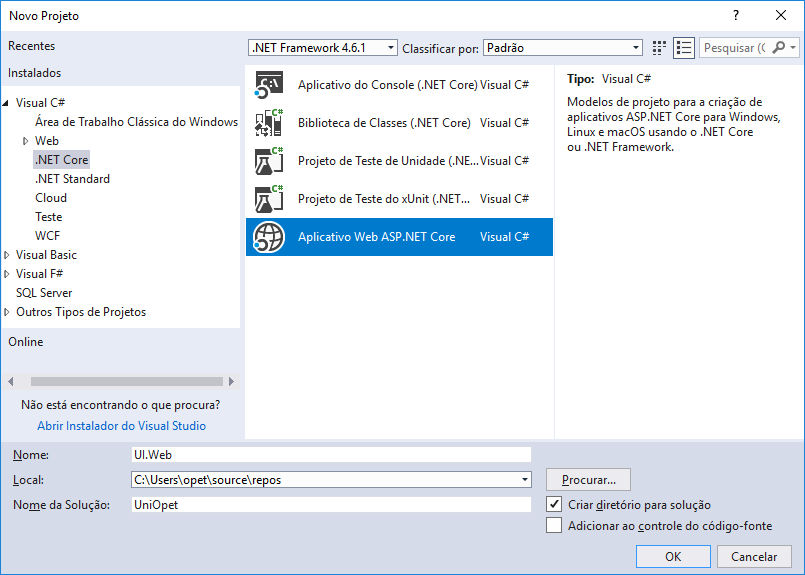This screenshot has height=575, width=805.
Task: Select the .NET Standard category
Action: pos(72,179)
